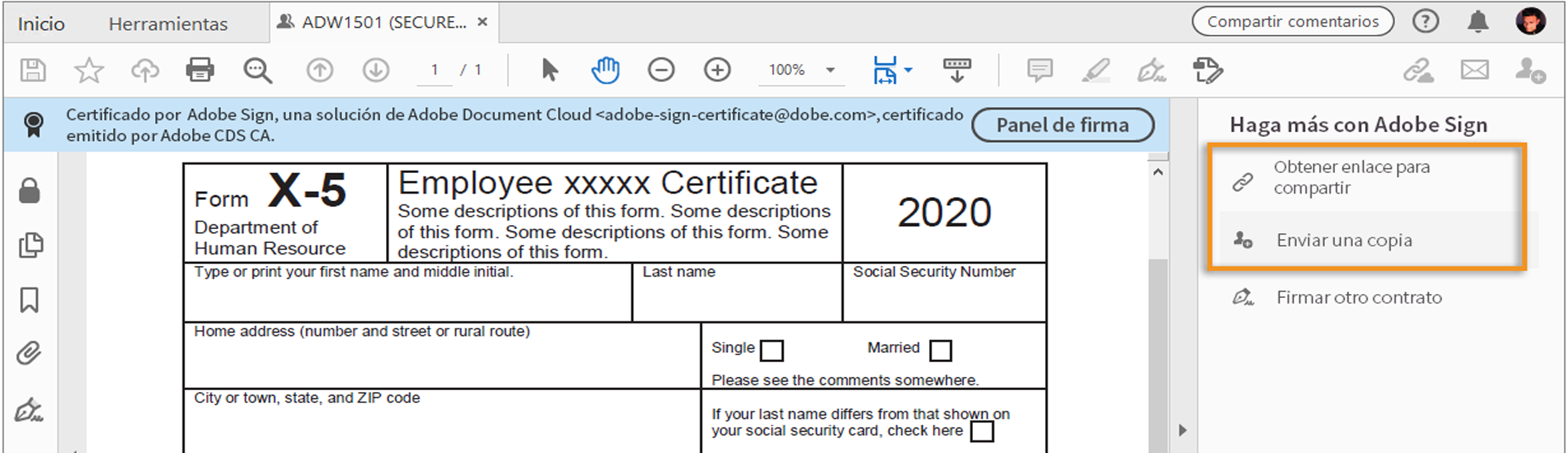Viewport: 1568px width, 453px height.
Task: Click the page number input field
Action: click(x=435, y=70)
